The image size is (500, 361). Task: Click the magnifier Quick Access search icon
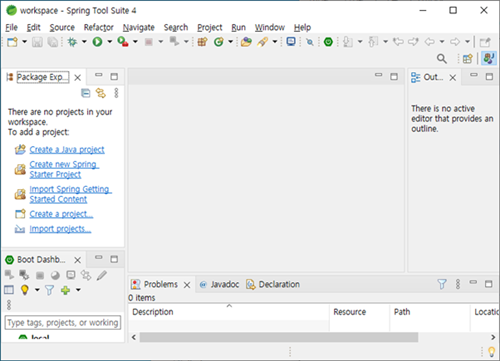(x=442, y=59)
